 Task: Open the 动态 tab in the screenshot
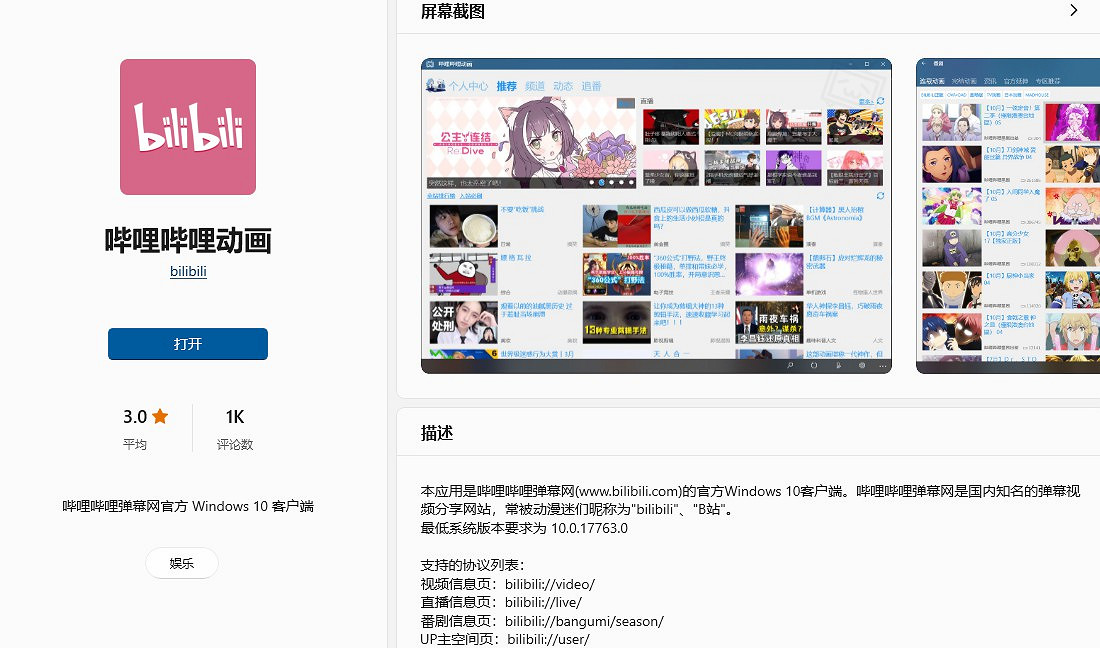[563, 87]
